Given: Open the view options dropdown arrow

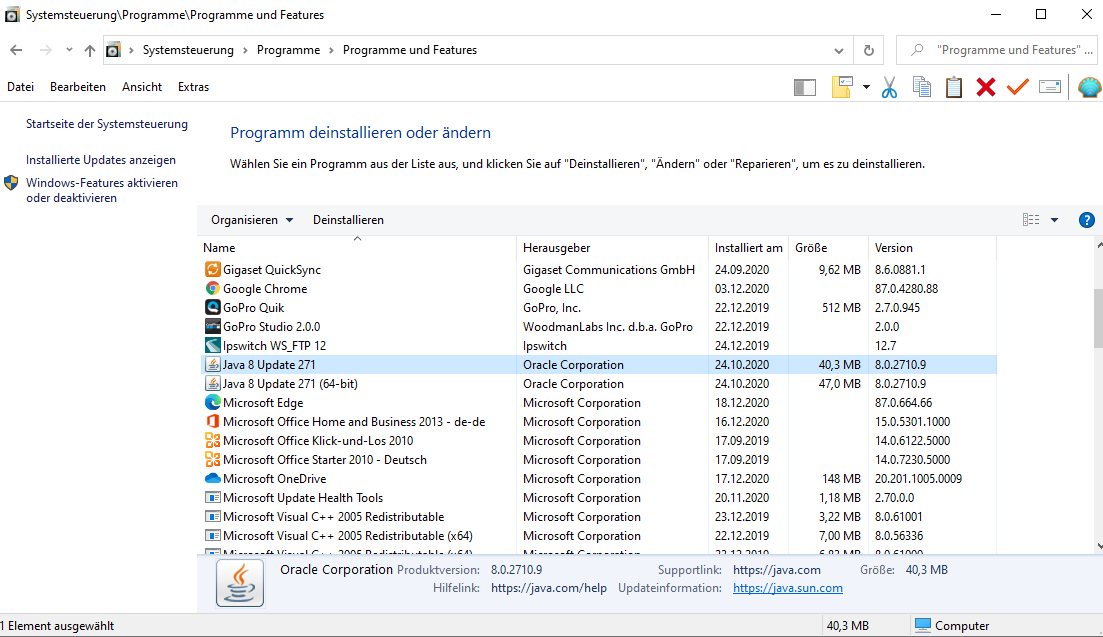Looking at the screenshot, I should (x=1054, y=220).
